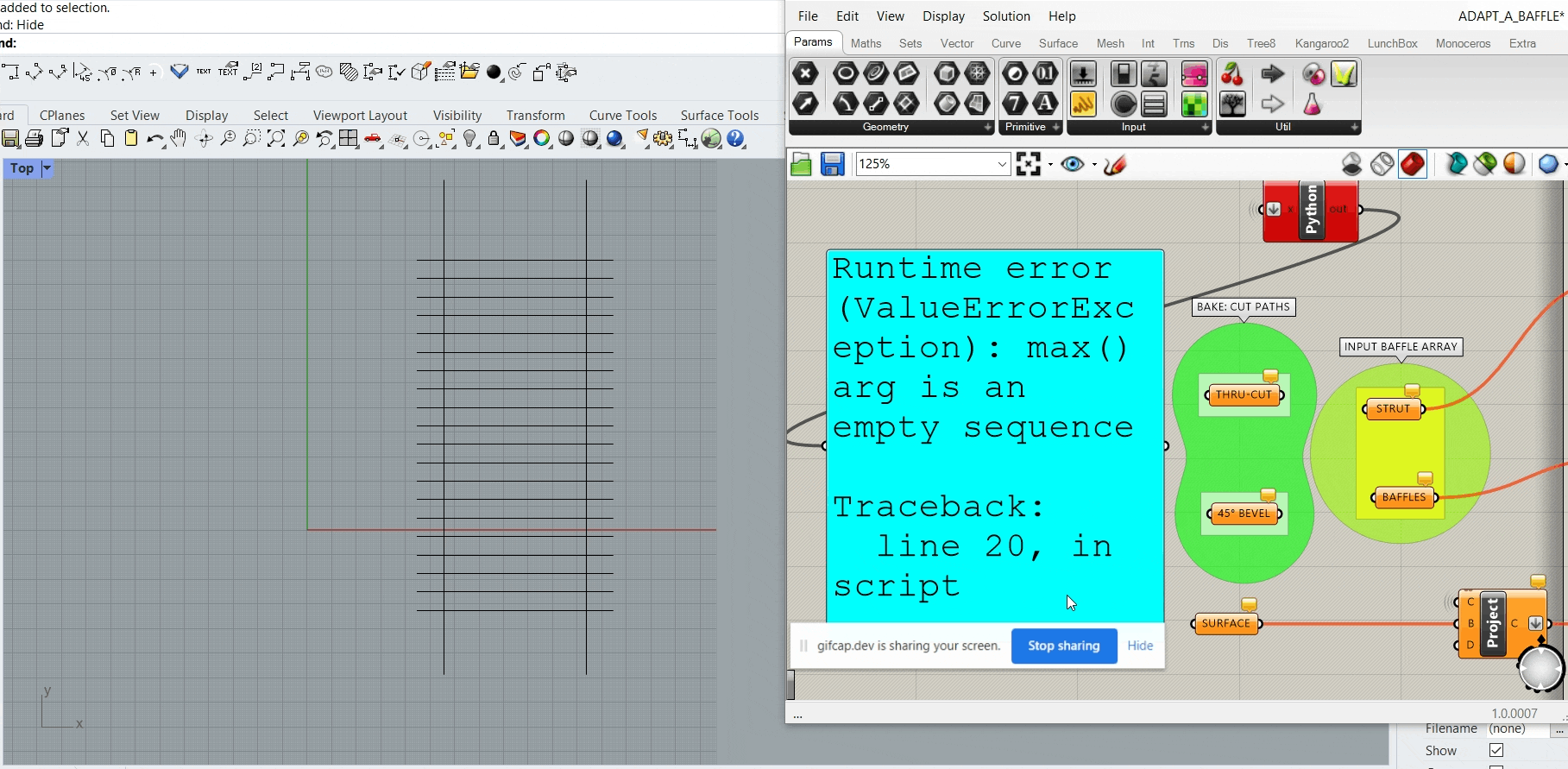Click the Rhino Save file icon

pos(10,139)
